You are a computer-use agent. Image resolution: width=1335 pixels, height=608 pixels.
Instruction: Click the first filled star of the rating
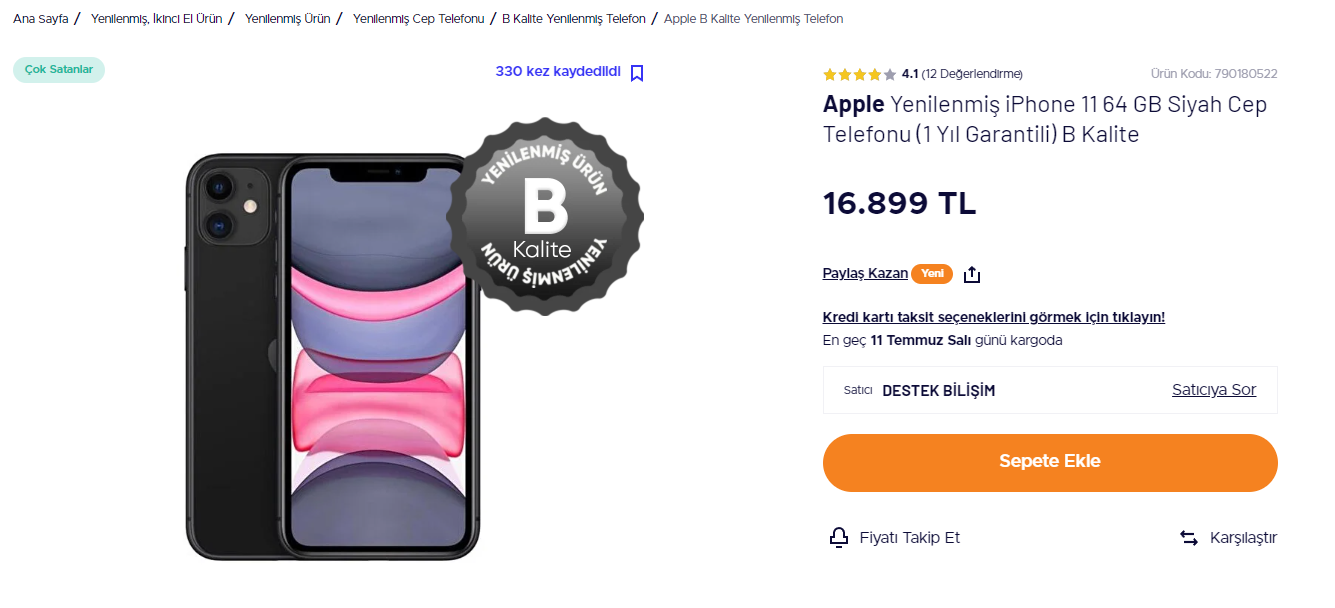pos(828,73)
